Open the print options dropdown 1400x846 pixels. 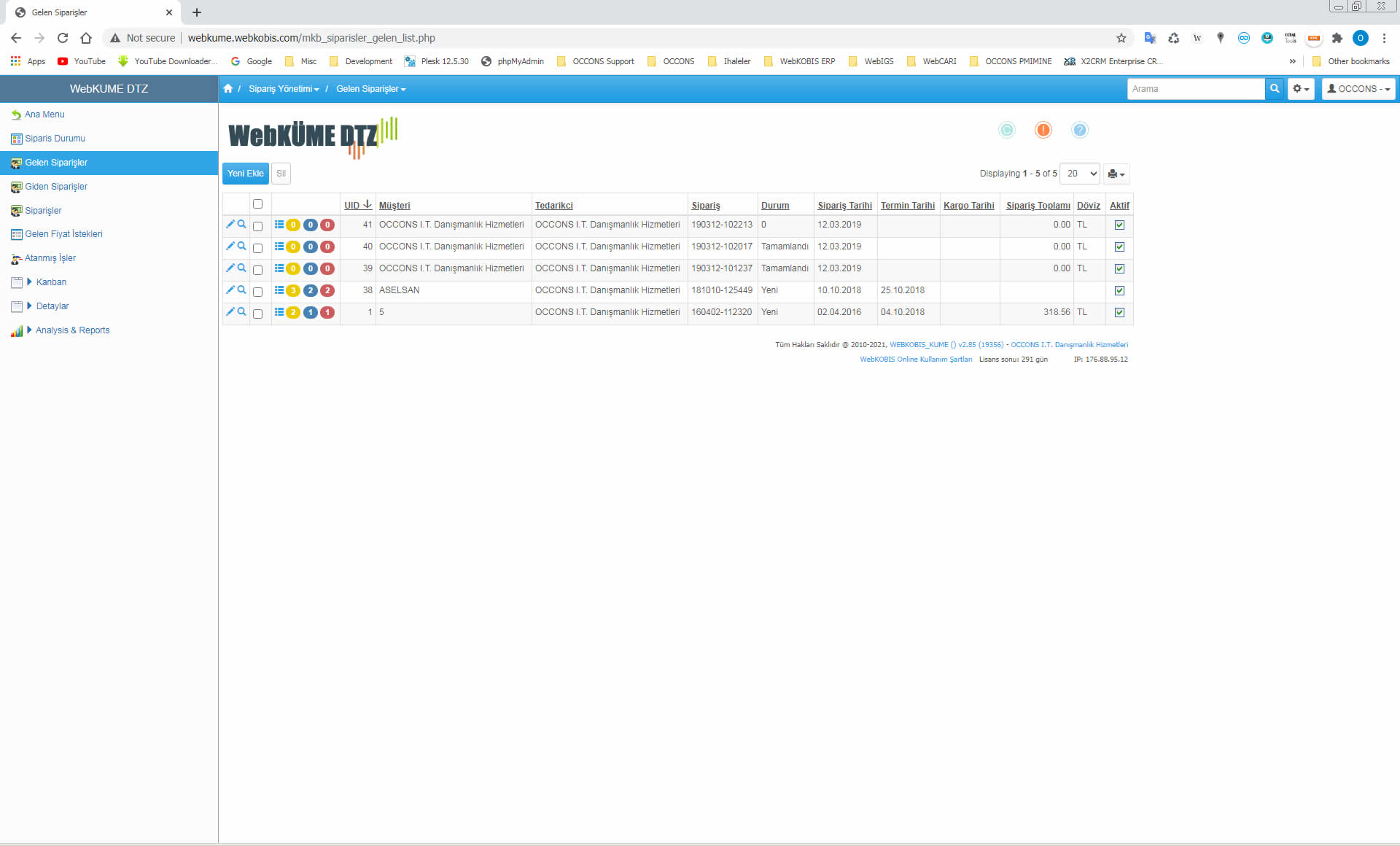point(1116,174)
